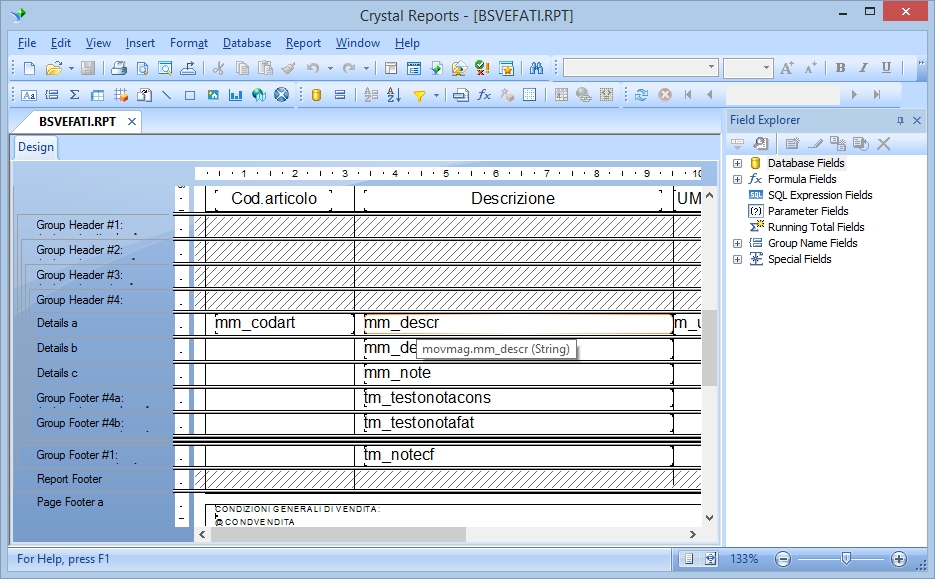Click the Print icon in toolbar
The height and width of the screenshot is (579, 935).
coord(119,68)
